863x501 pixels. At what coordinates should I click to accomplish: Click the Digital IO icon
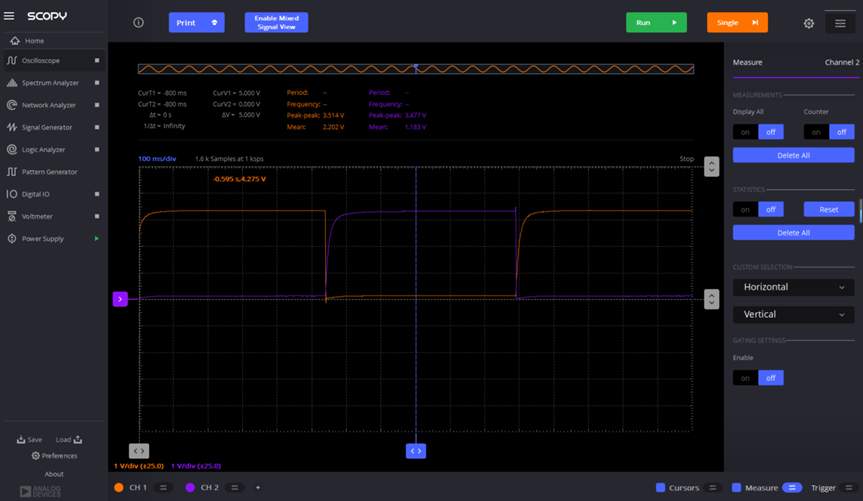click(12, 194)
